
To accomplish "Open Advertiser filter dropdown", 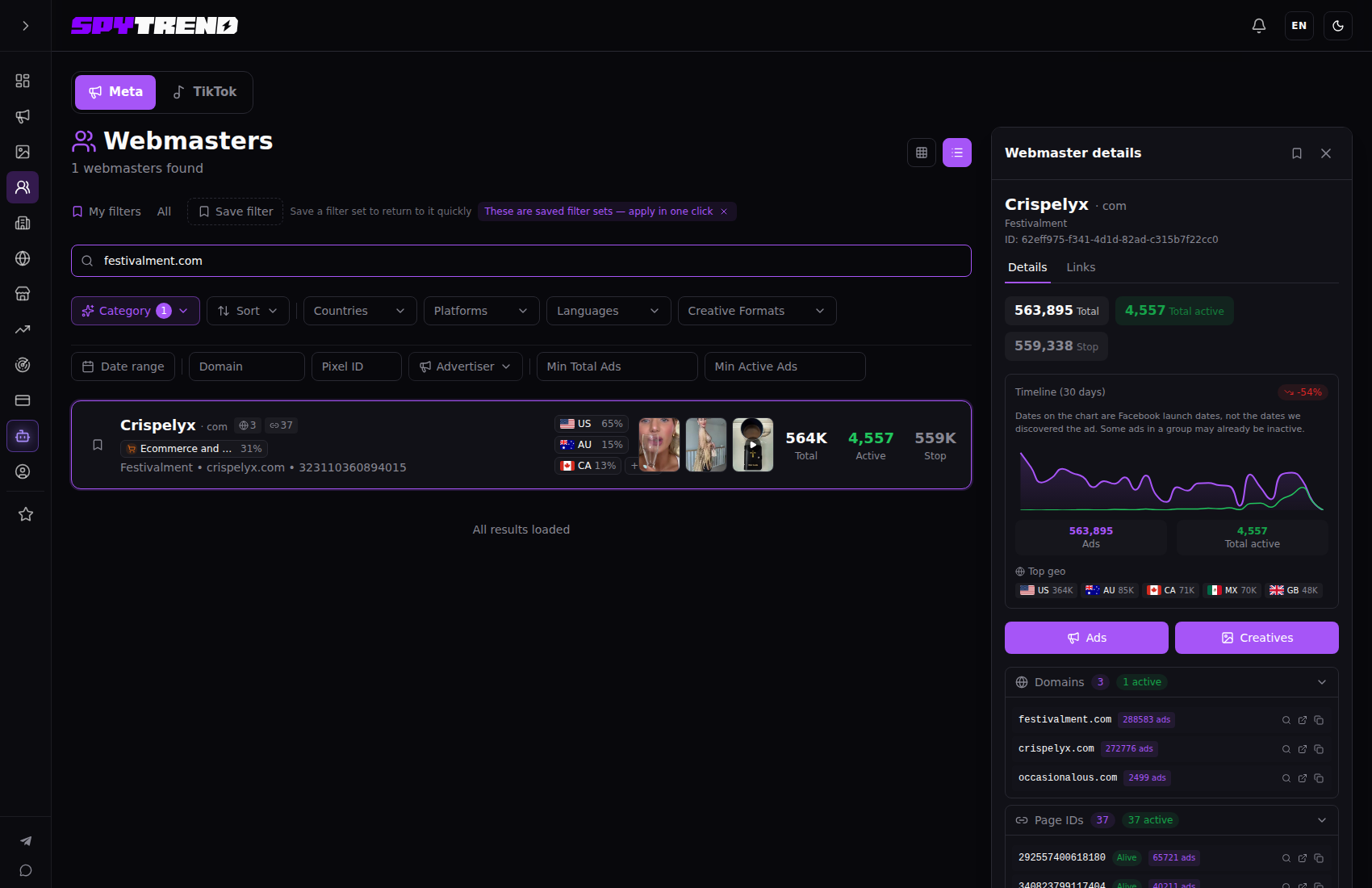I will tap(466, 367).
